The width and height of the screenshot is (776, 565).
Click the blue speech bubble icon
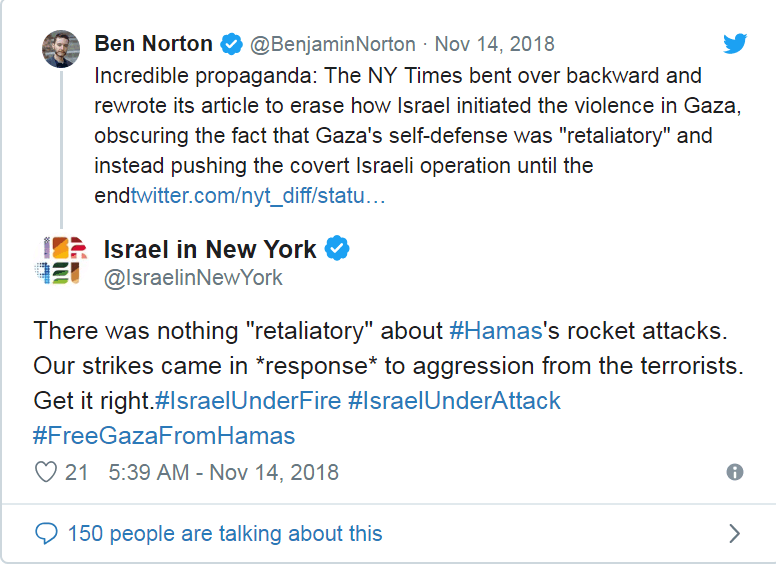[46, 534]
